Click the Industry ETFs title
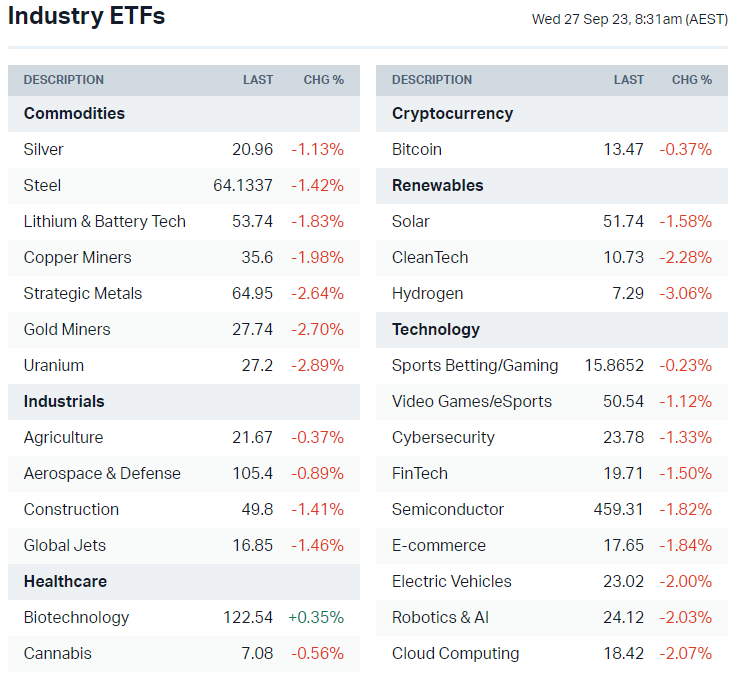 pyautogui.click(x=87, y=17)
